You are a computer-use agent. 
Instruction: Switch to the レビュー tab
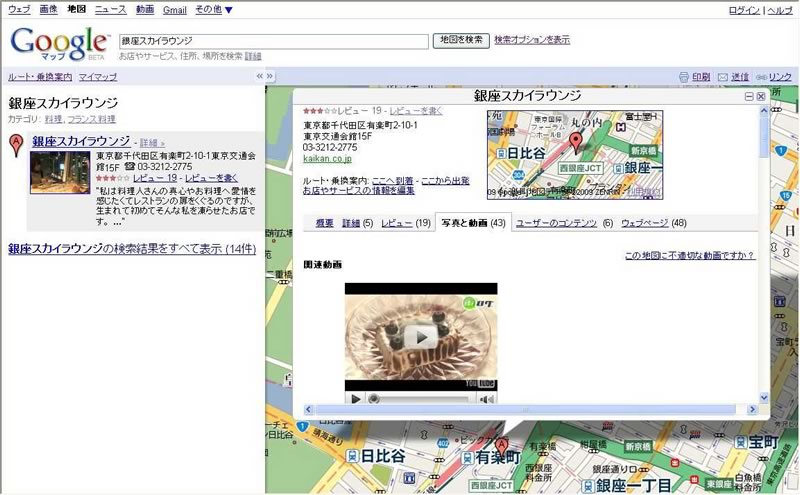click(x=406, y=223)
